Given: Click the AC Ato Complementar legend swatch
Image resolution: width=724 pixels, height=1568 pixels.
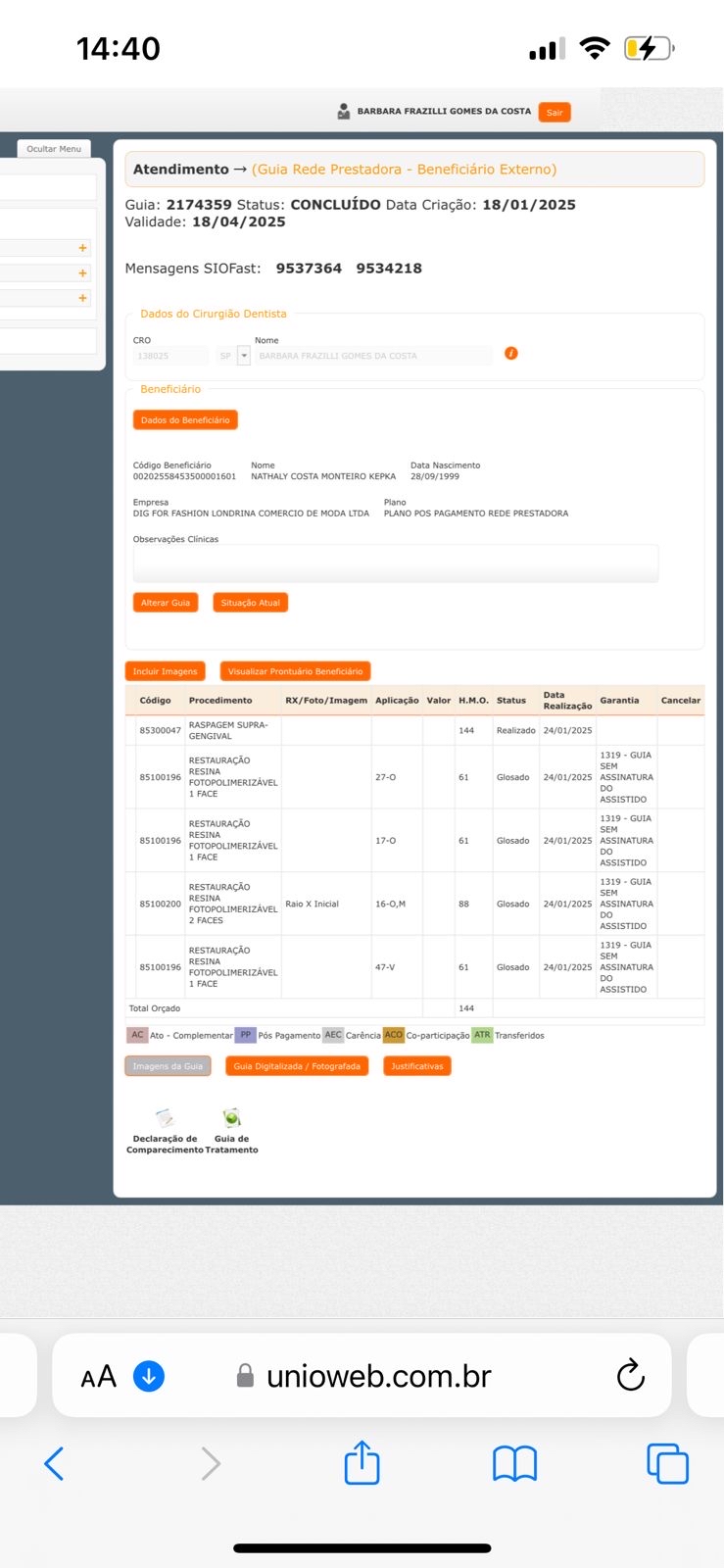Looking at the screenshot, I should click(137, 1035).
